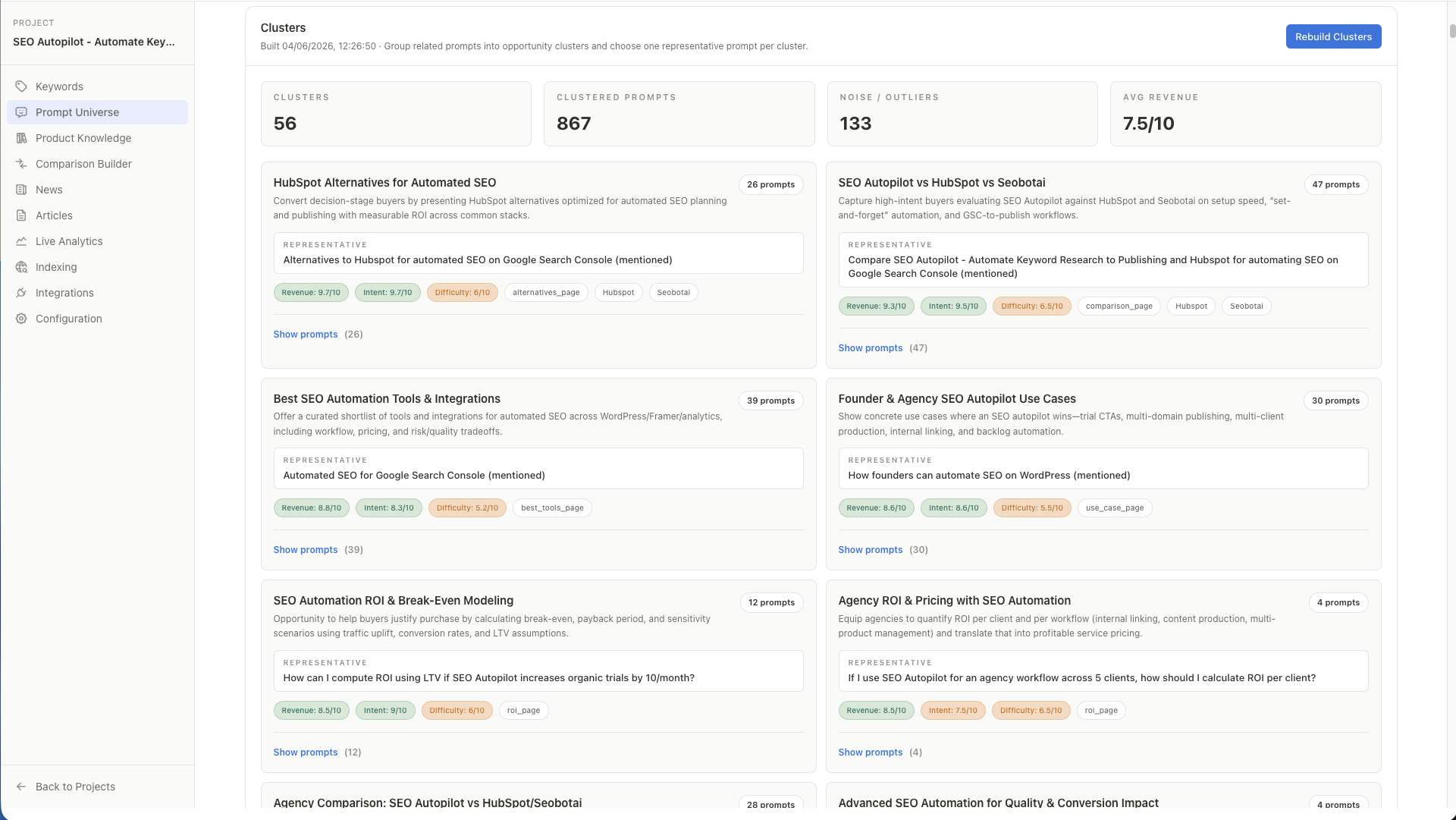The height and width of the screenshot is (820, 1456).
Task: Open Configuration page
Action: (x=97, y=319)
